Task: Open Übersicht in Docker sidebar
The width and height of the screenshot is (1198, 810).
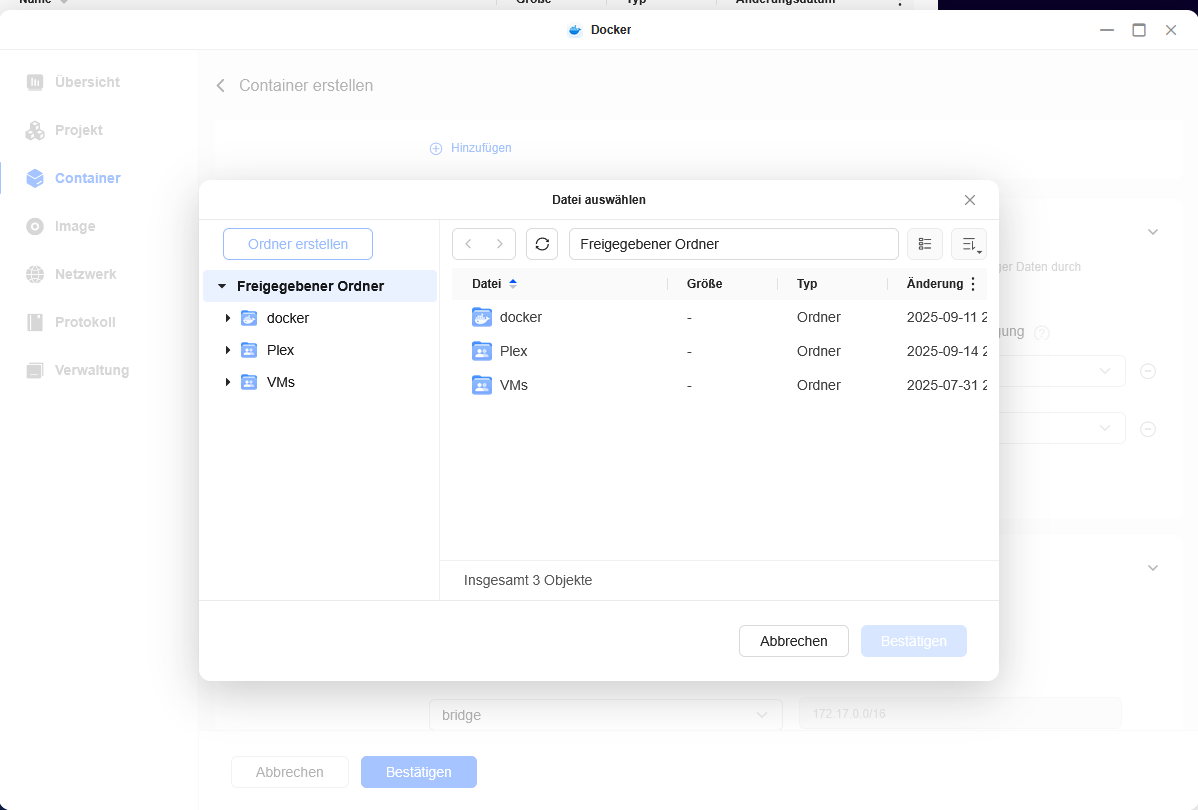Action: 73,82
